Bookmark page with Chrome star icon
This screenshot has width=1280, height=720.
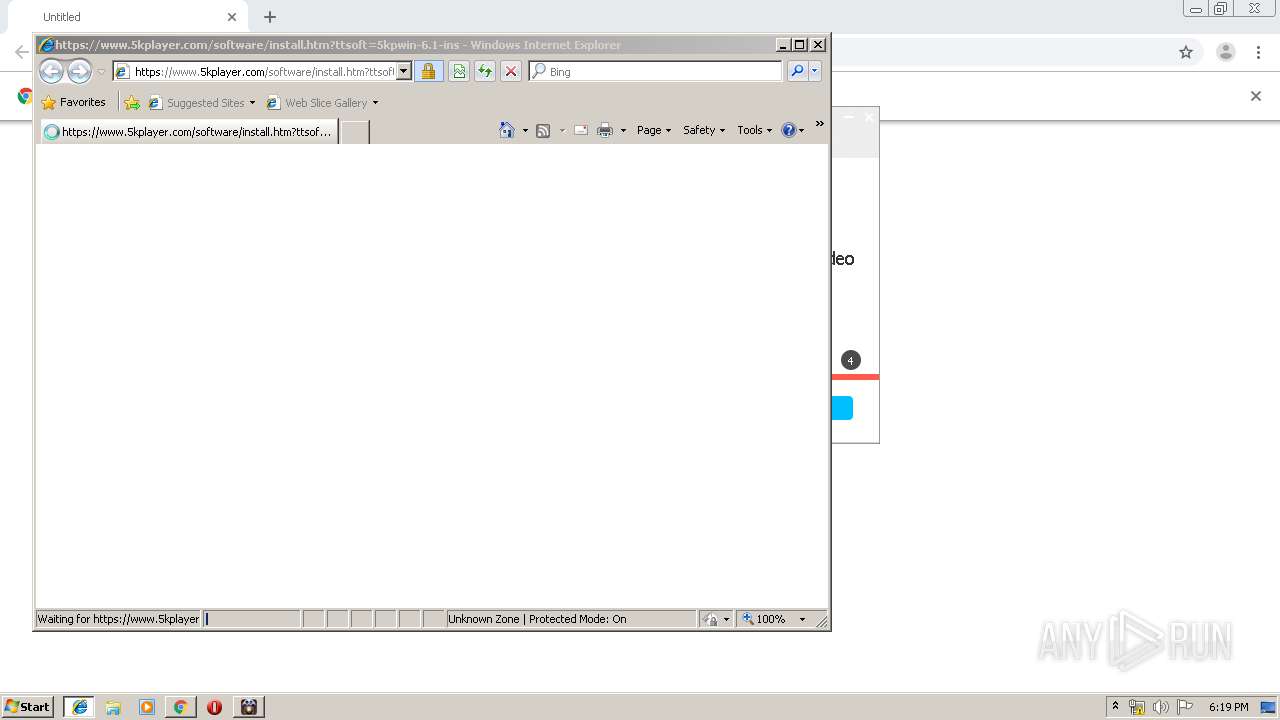[x=1186, y=52]
